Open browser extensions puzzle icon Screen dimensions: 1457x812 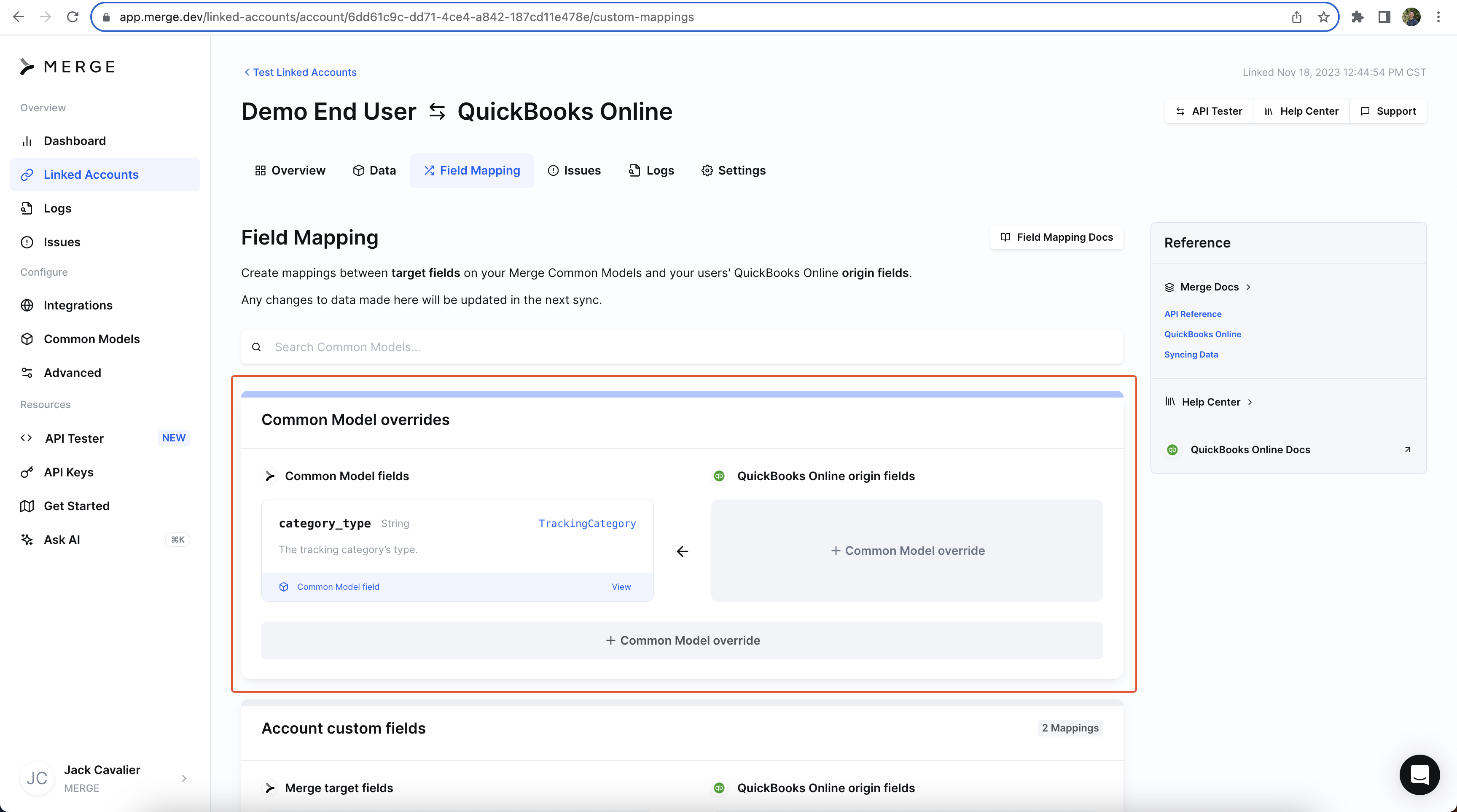coord(1358,17)
